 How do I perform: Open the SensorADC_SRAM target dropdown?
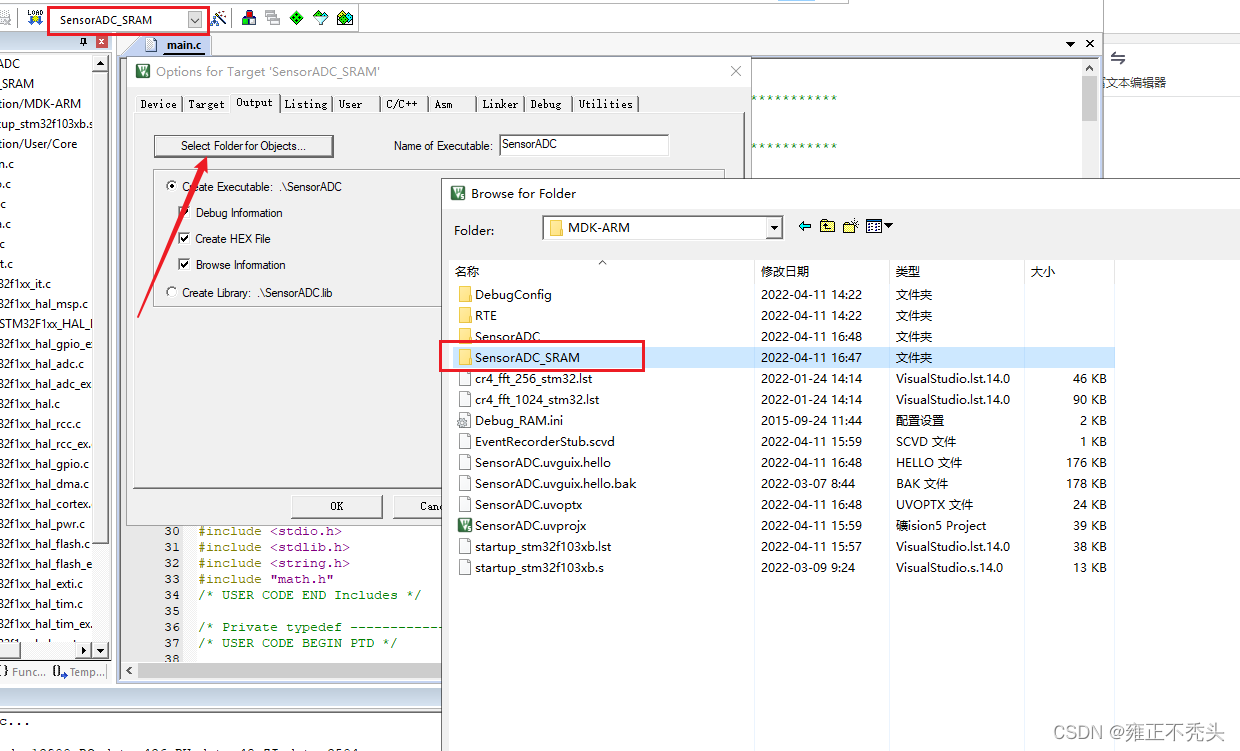point(194,20)
